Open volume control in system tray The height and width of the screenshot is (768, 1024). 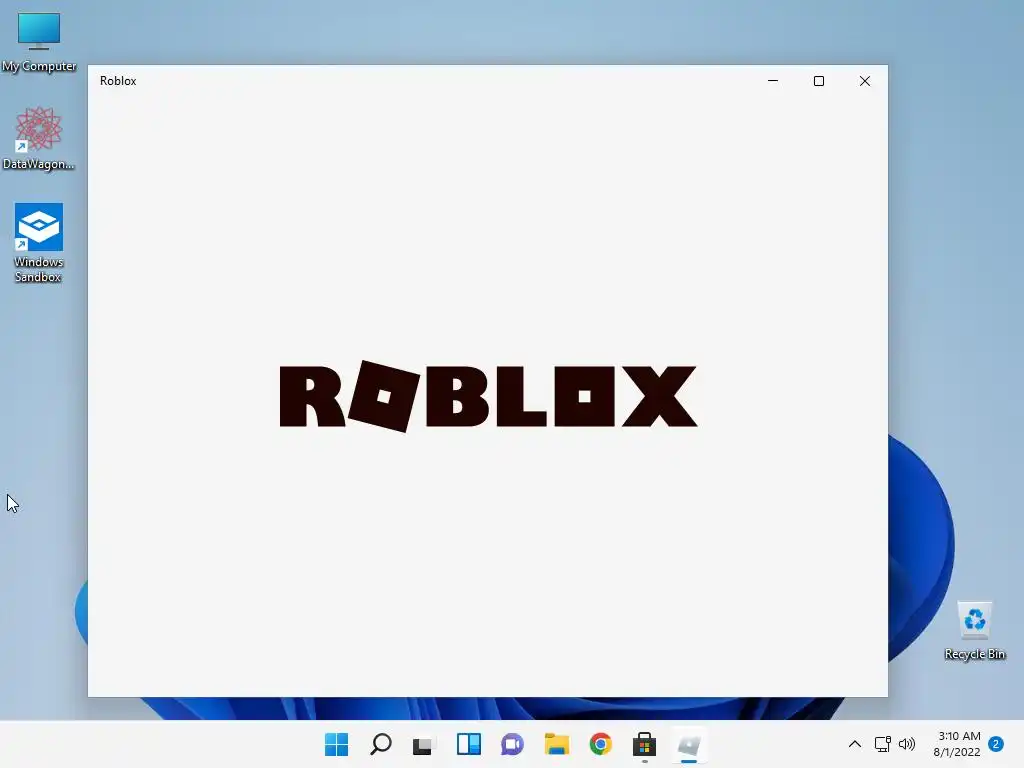[906, 744]
